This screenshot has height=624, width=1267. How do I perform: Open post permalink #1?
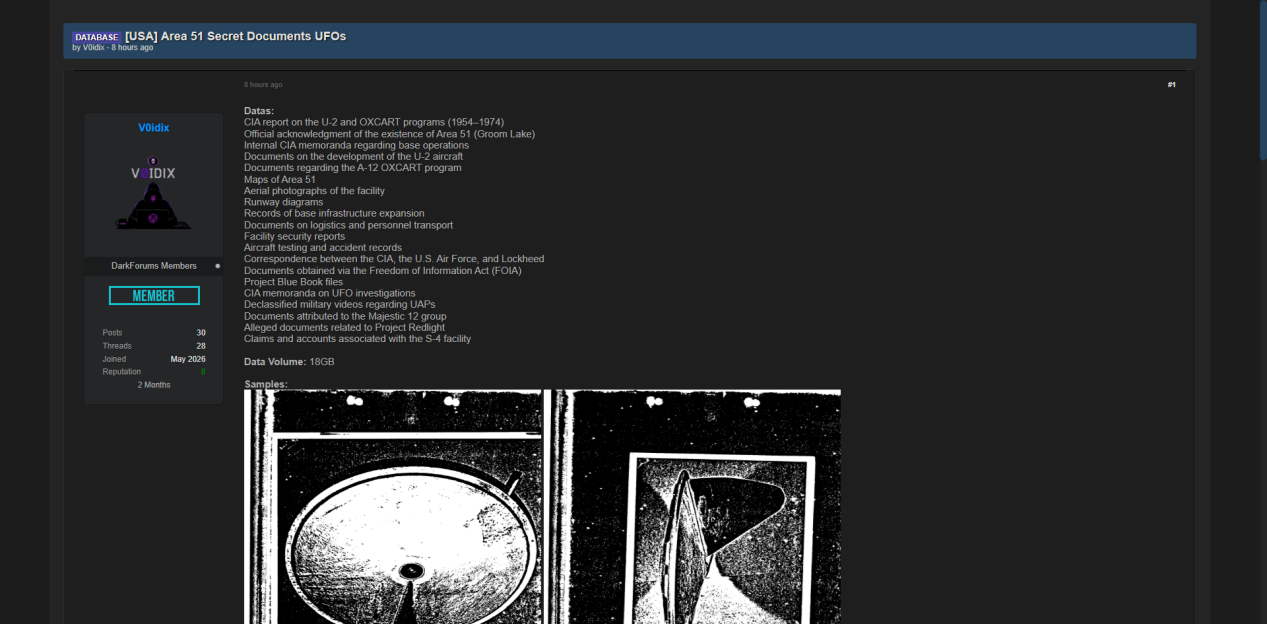click(1171, 85)
